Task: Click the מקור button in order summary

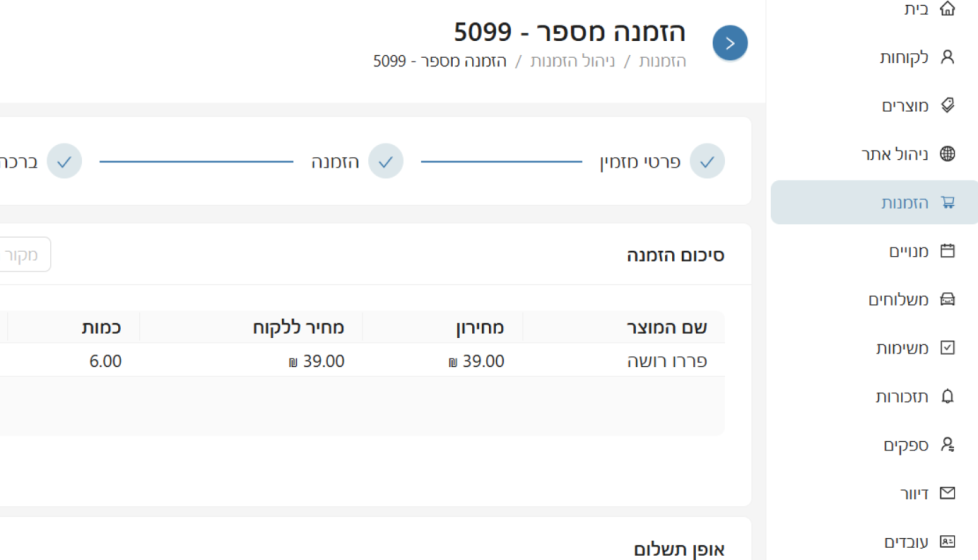Action: pos(25,255)
